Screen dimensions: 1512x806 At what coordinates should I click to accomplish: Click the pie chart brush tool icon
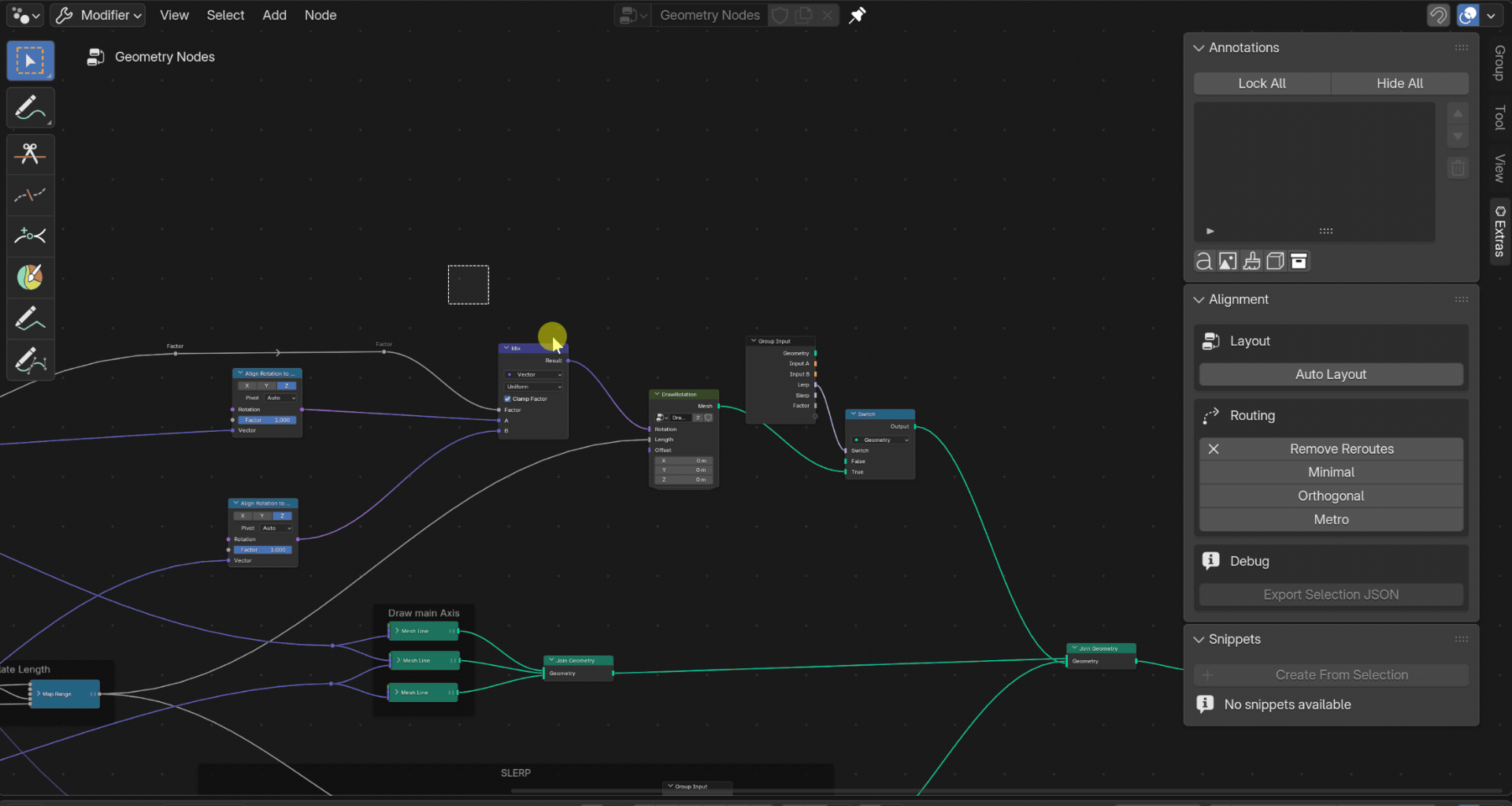pos(30,277)
